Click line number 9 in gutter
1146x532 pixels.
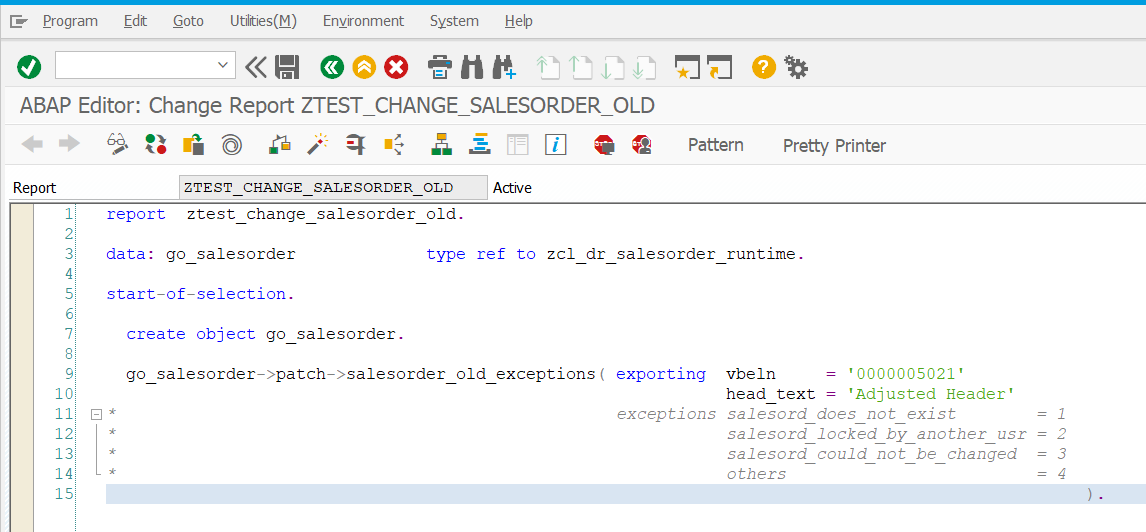(69, 374)
